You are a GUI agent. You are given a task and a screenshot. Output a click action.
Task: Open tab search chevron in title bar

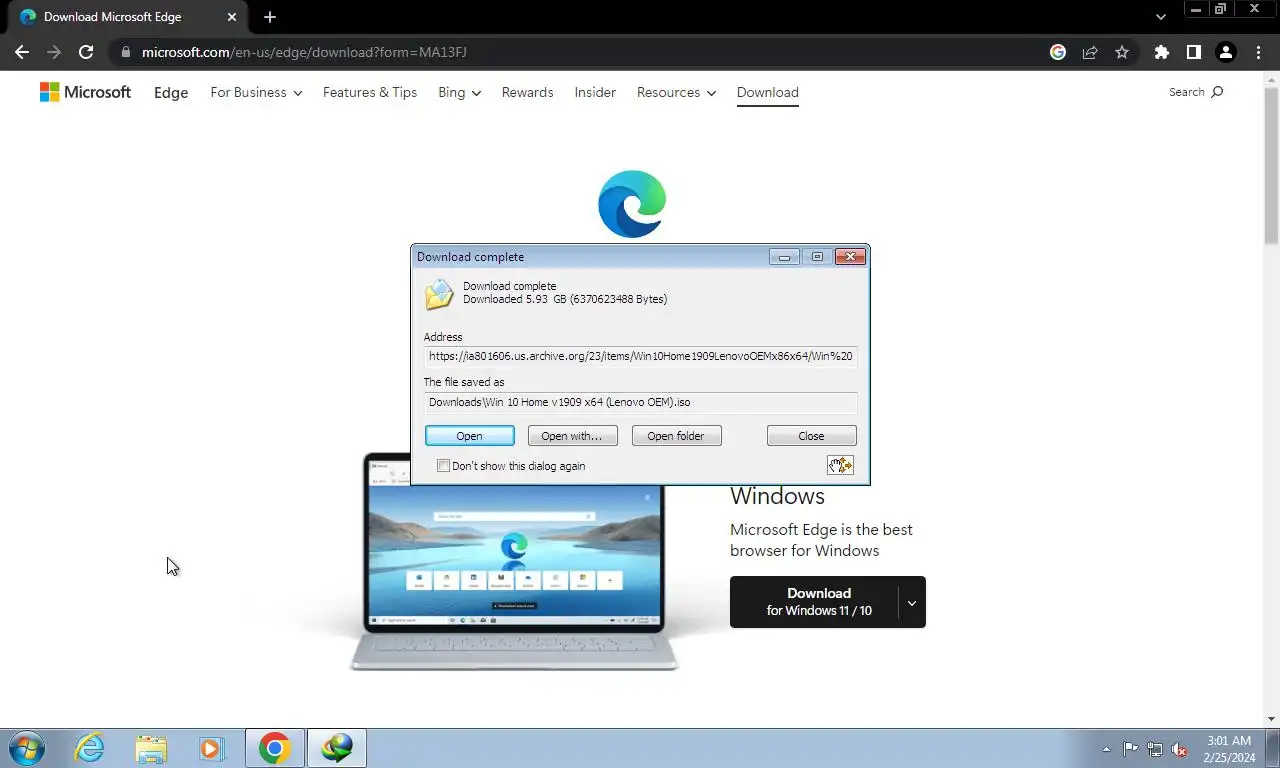(x=1161, y=17)
